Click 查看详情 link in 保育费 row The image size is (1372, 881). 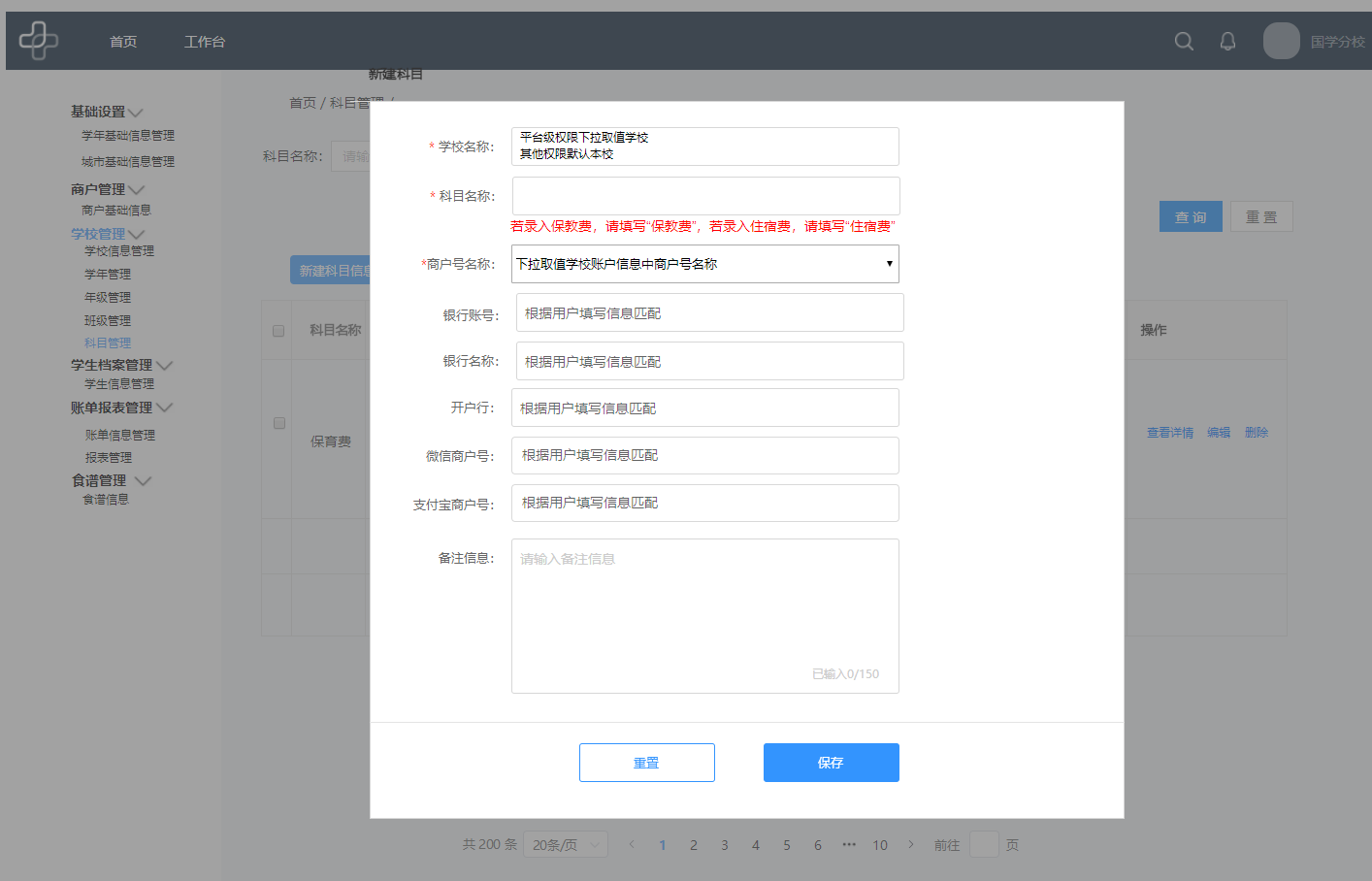(1170, 433)
